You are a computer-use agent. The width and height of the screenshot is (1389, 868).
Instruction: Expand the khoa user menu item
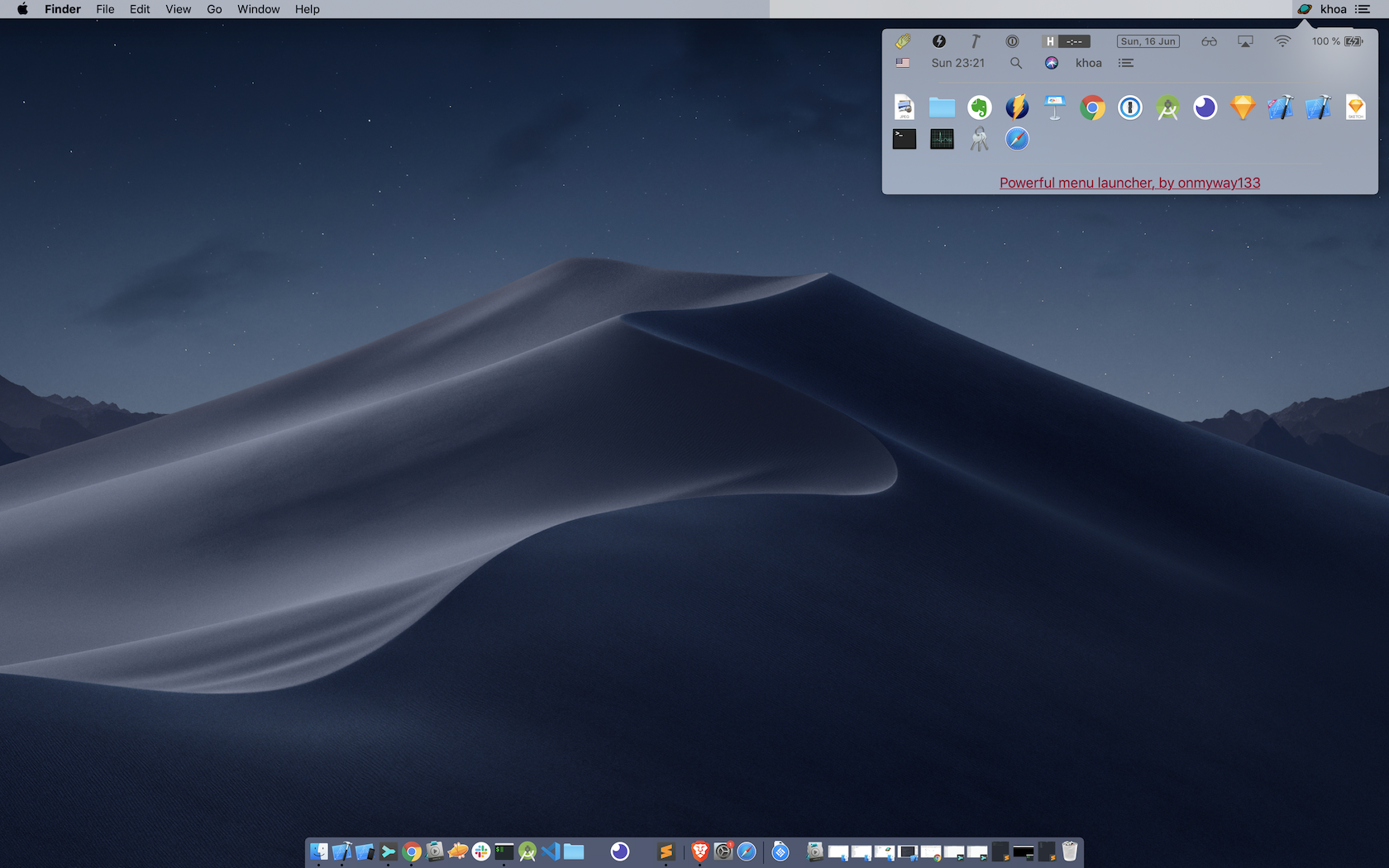[x=1088, y=62]
